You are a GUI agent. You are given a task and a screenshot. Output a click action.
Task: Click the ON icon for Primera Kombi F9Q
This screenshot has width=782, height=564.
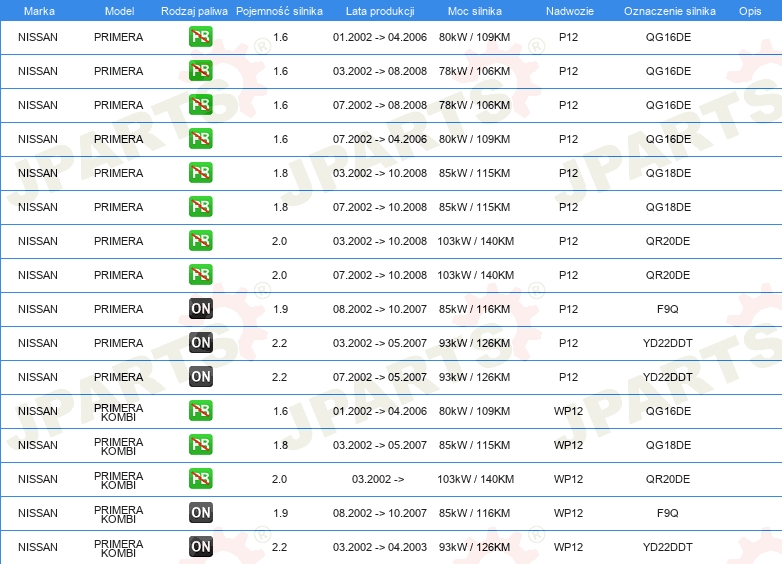tap(200, 513)
